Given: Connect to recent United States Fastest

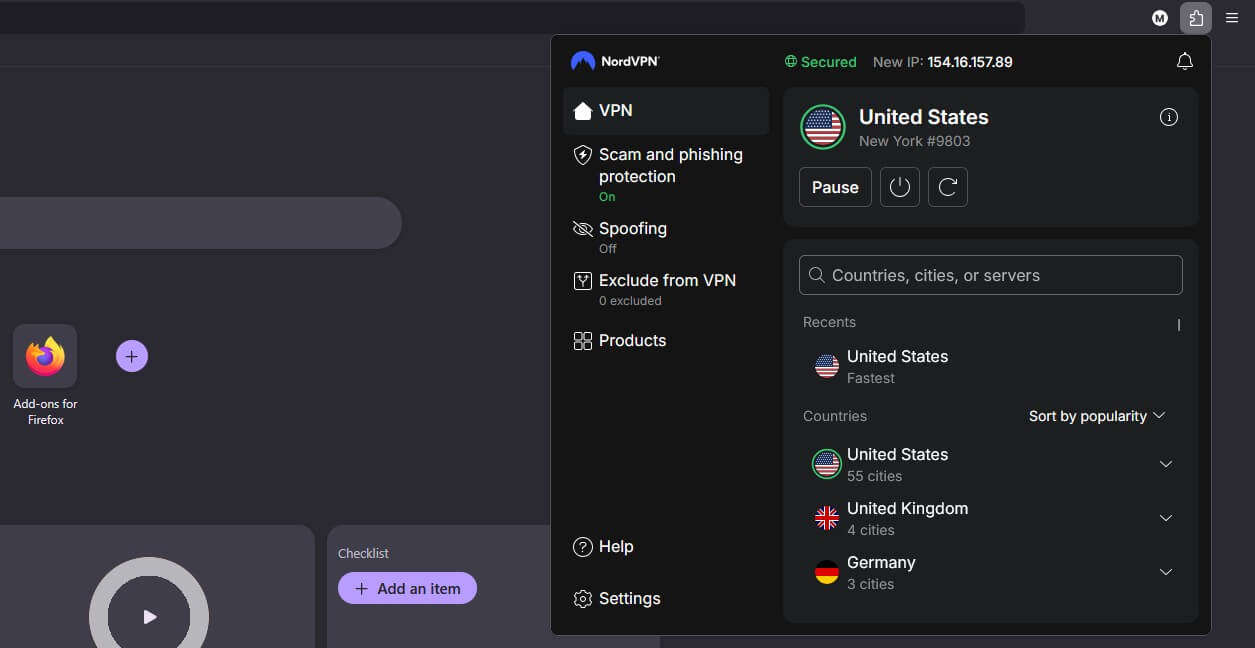Looking at the screenshot, I should (990, 367).
